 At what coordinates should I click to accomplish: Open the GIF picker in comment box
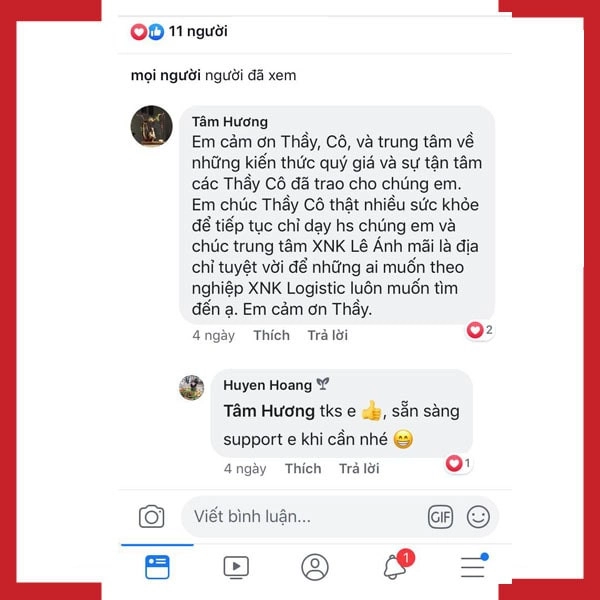click(x=440, y=517)
